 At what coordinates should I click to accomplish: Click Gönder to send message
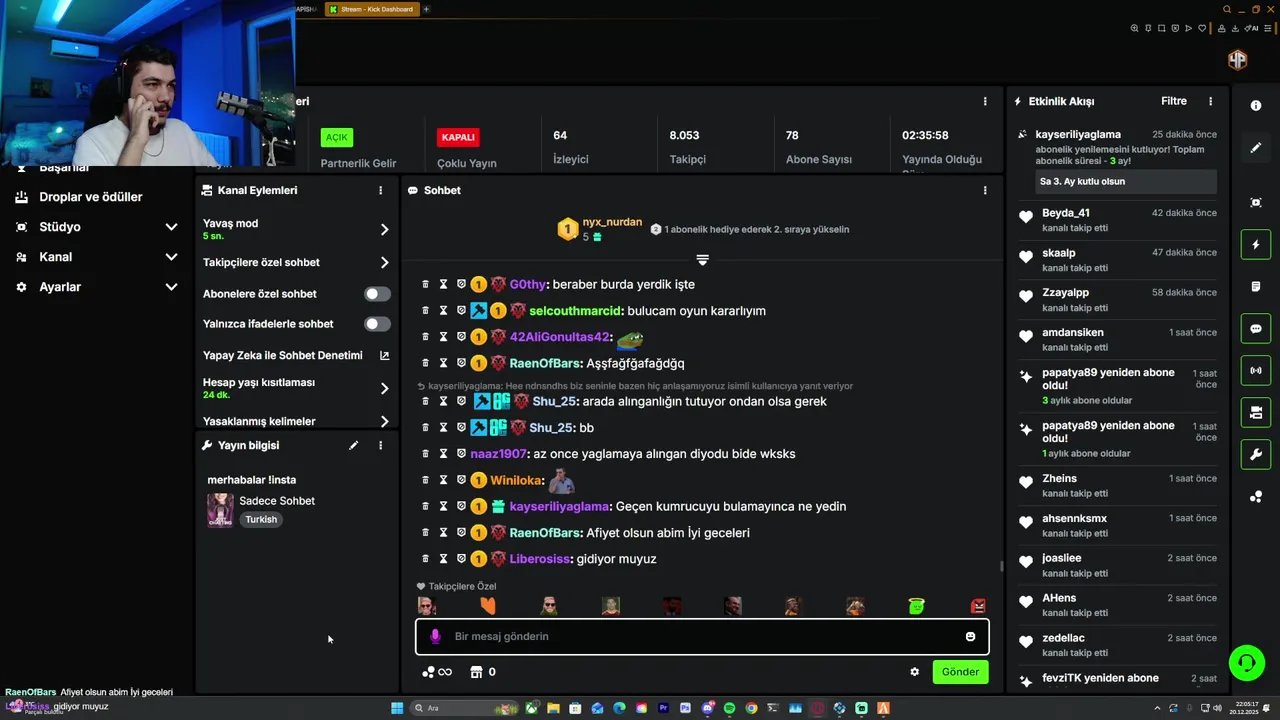point(960,672)
